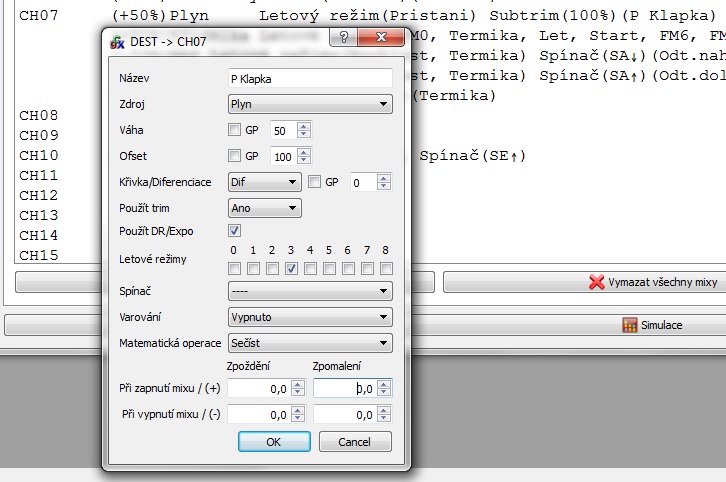Open the Zdroj source dropdown
726x482 pixels.
point(309,104)
